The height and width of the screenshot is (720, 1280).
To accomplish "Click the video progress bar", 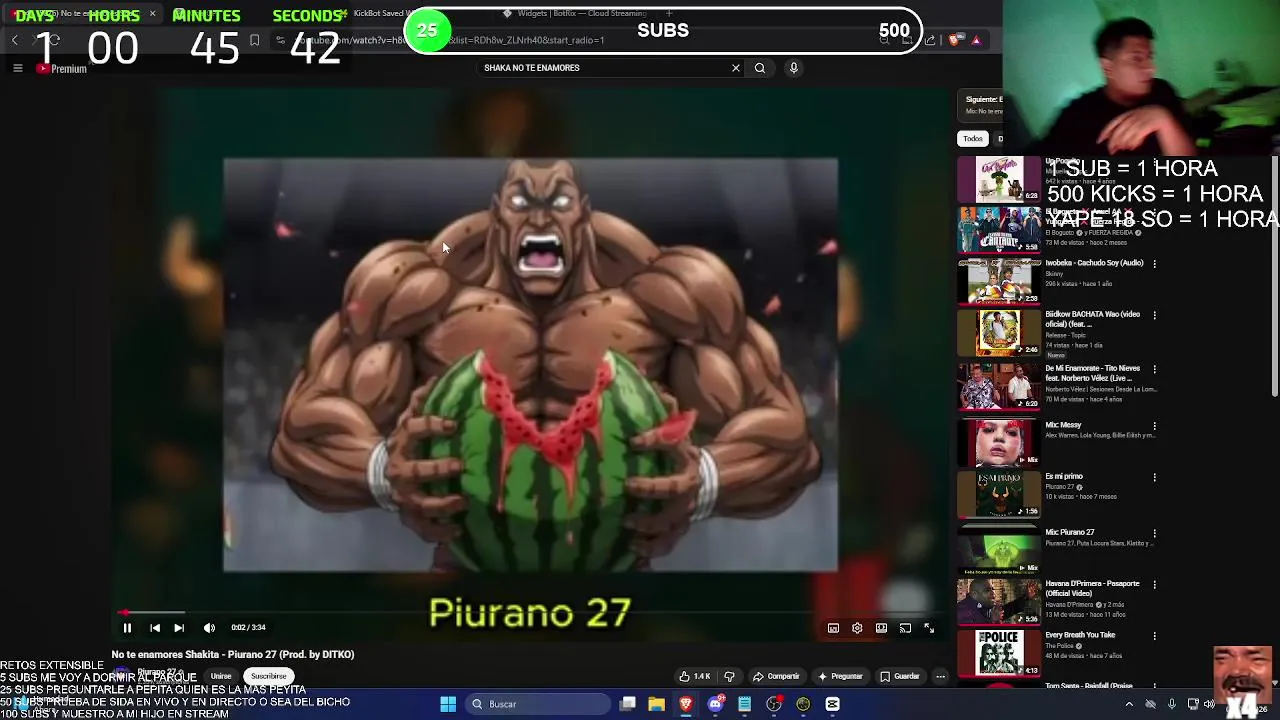I will (x=530, y=612).
